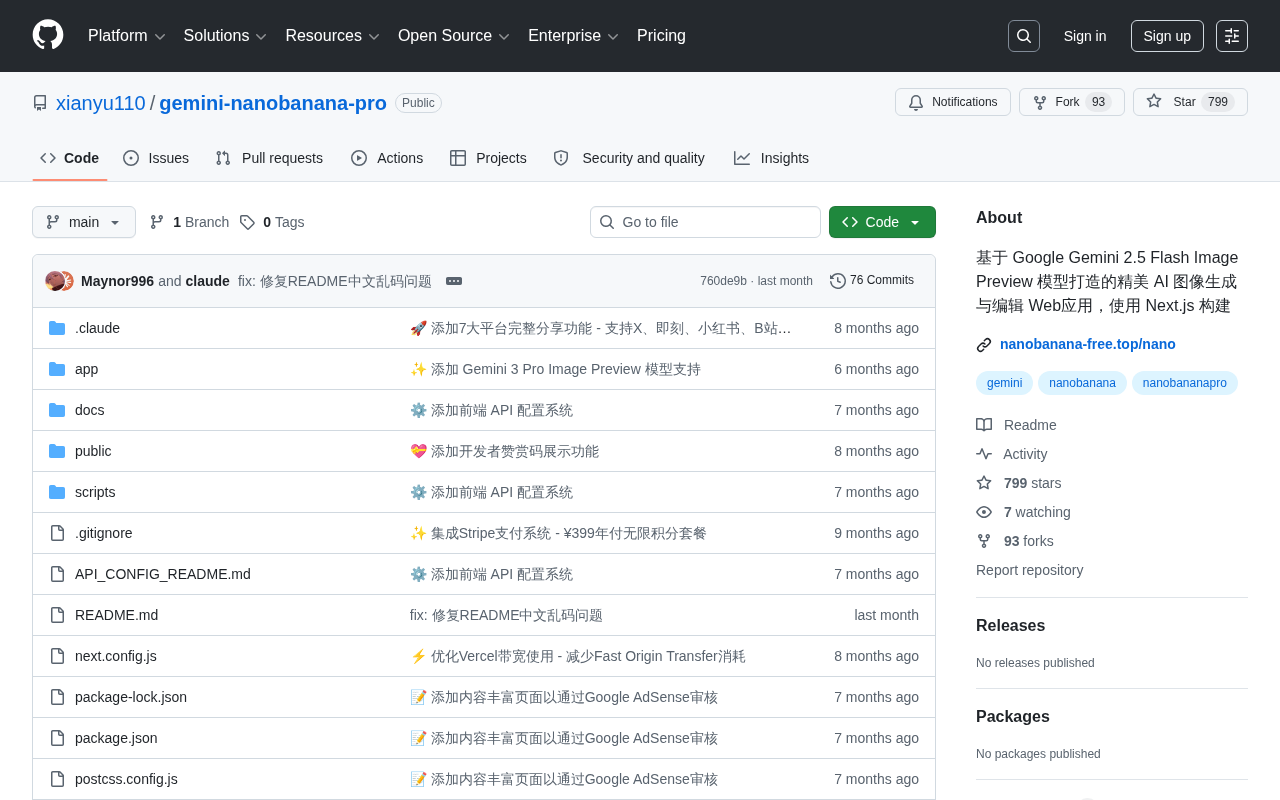Image resolution: width=1280 pixels, height=800 pixels.
Task: Focus the Go to file search field
Action: point(705,222)
